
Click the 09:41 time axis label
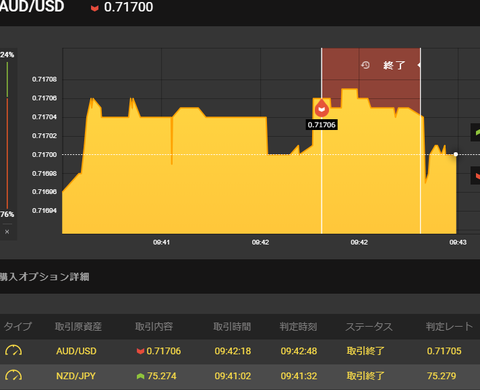161,242
